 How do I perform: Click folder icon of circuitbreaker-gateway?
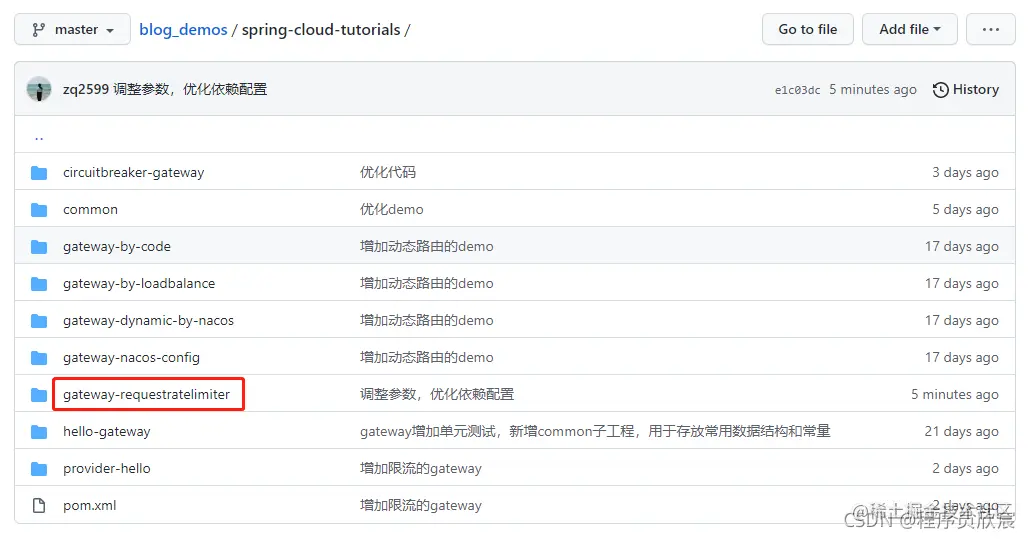pos(39,173)
